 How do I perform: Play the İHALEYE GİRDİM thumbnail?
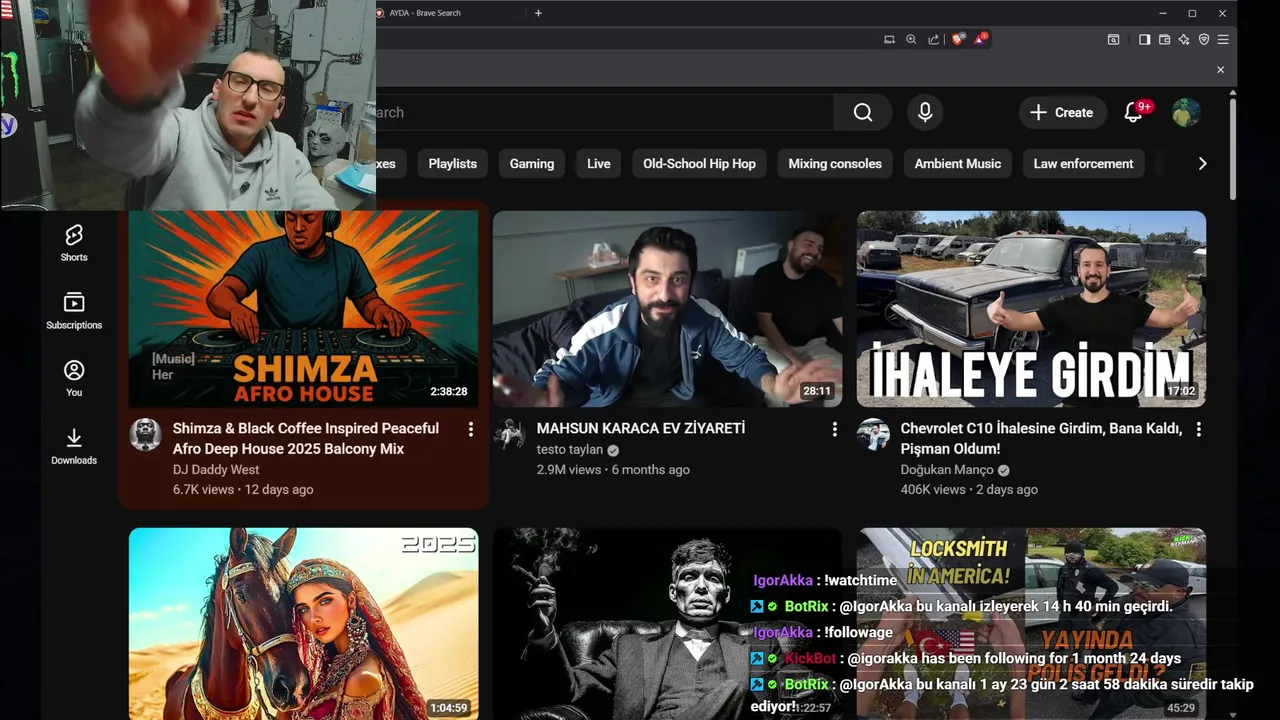[x=1032, y=309]
